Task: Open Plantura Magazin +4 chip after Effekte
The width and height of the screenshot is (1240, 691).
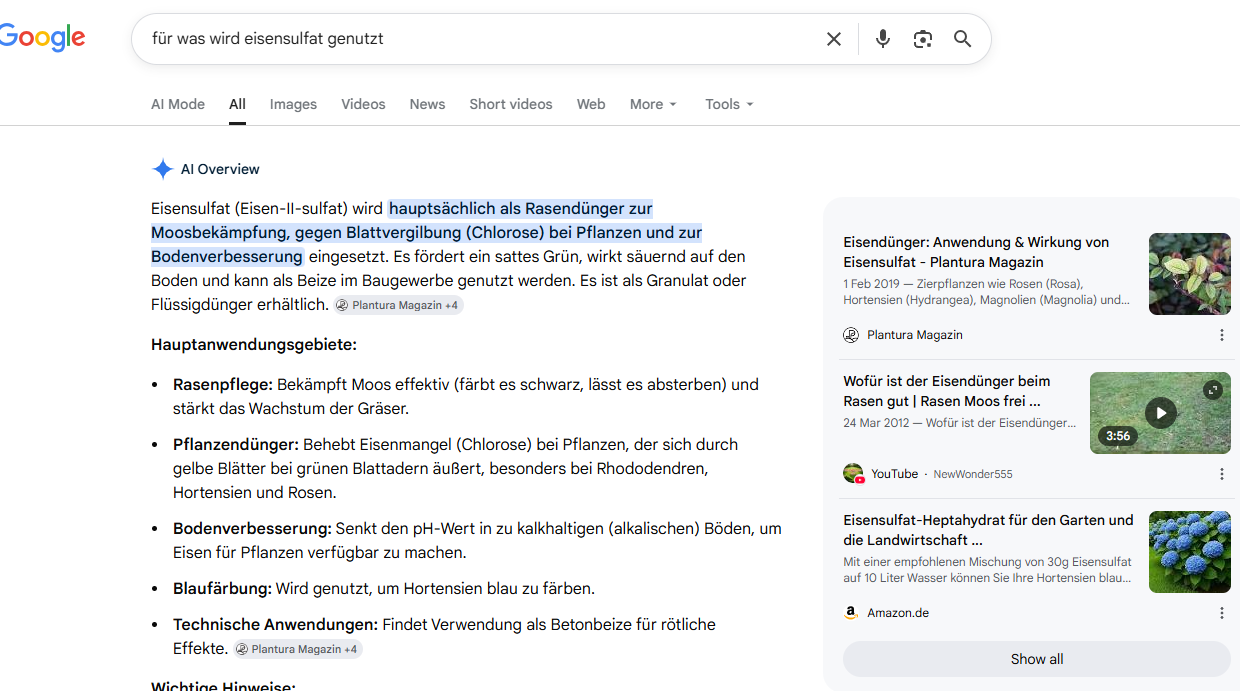Action: click(298, 649)
